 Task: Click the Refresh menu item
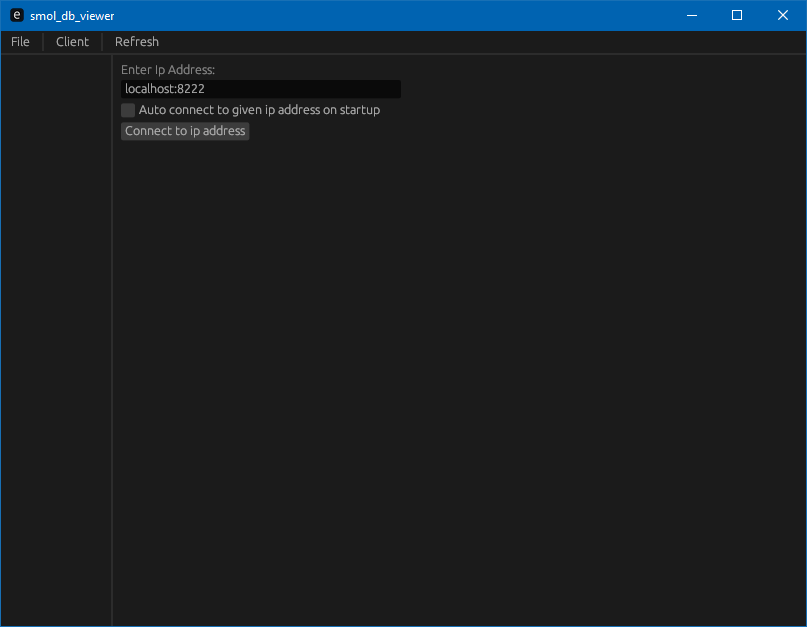click(136, 42)
